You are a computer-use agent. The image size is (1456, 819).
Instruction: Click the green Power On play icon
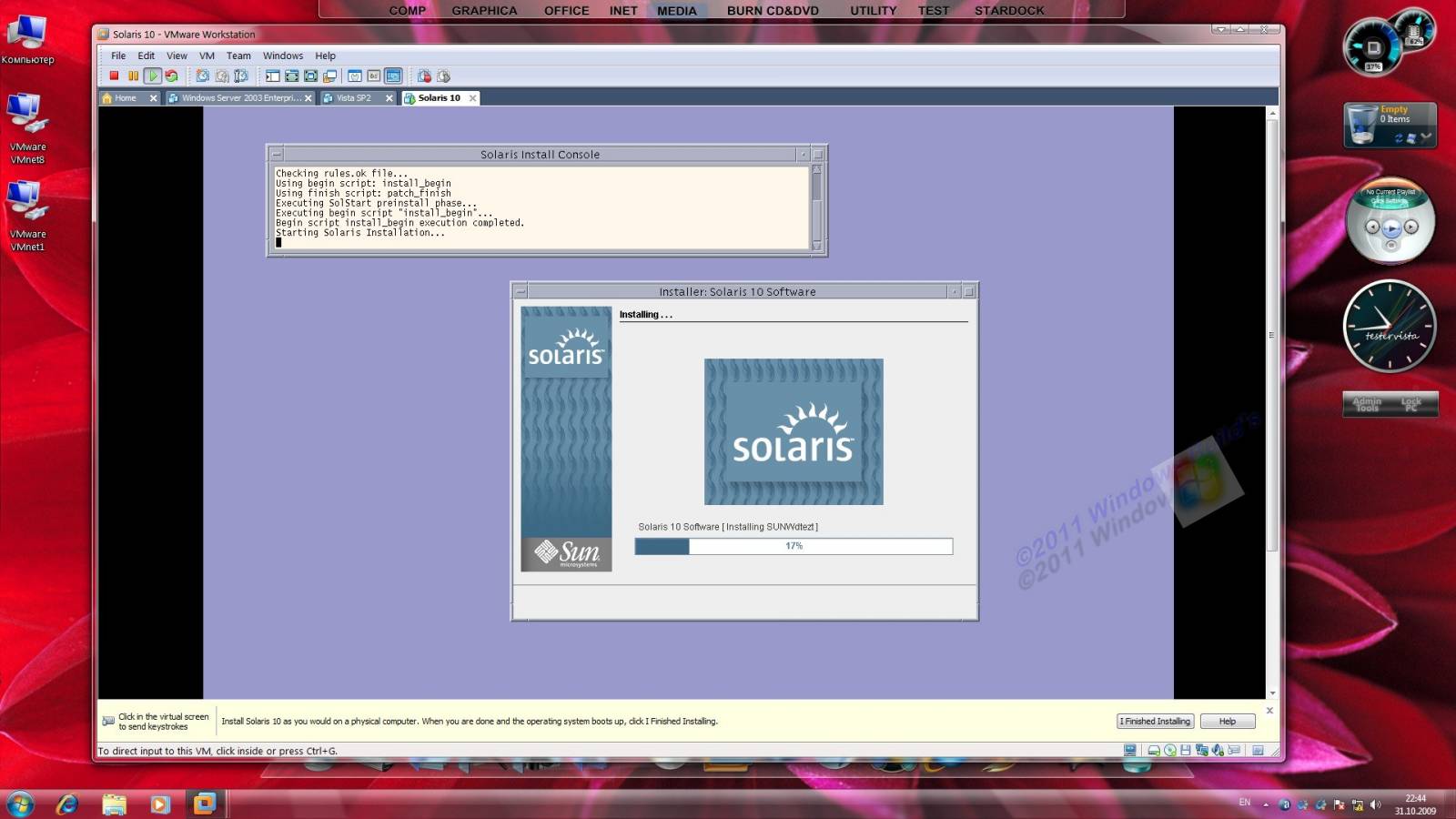tap(152, 76)
